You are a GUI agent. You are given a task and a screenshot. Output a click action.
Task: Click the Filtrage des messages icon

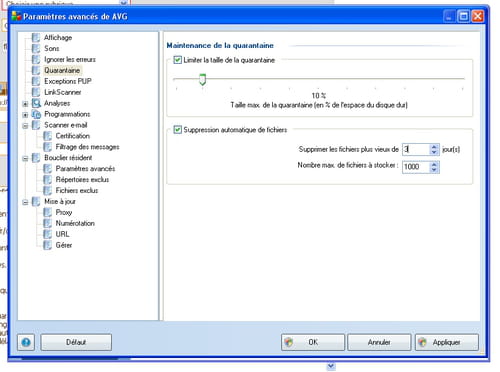point(48,147)
